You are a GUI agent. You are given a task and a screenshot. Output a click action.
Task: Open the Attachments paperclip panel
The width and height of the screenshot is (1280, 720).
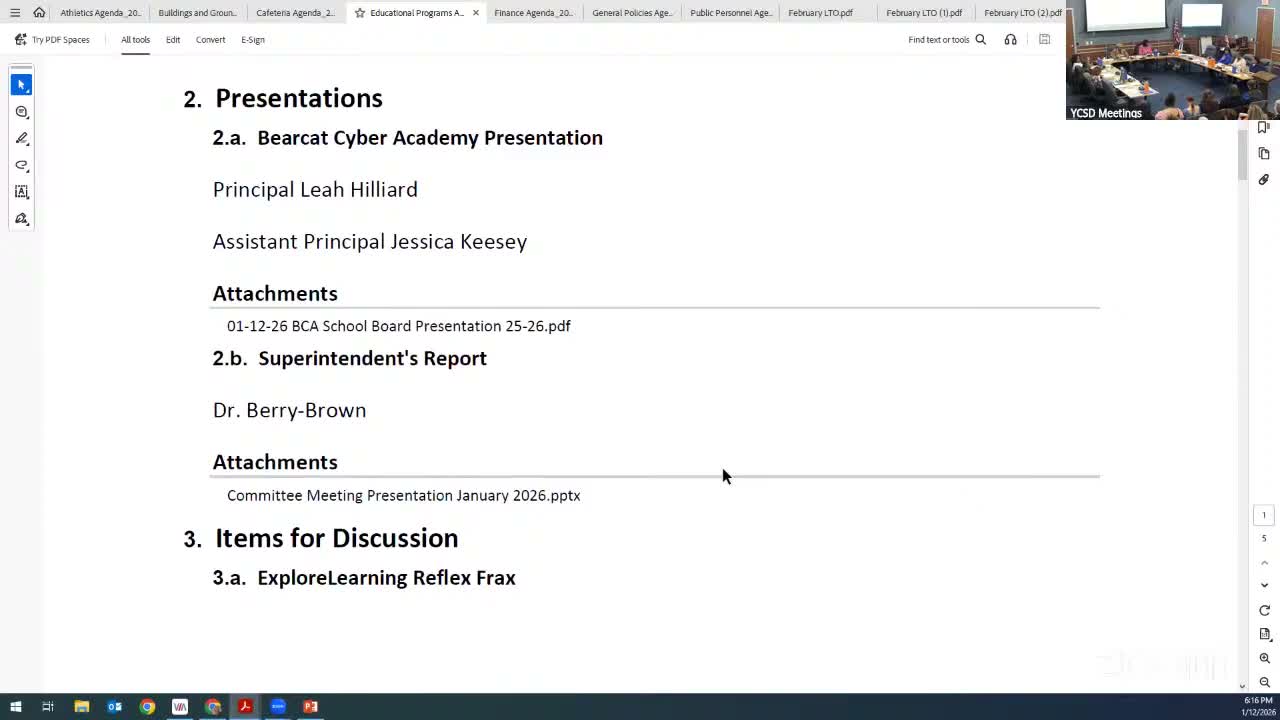coord(1263,179)
